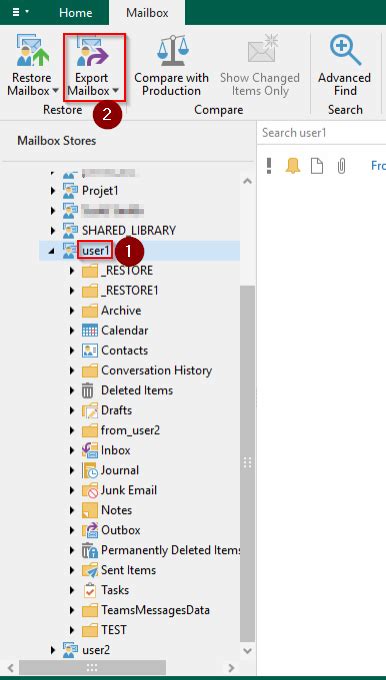Click vertical scrollbar down arrow

[x=247, y=651]
